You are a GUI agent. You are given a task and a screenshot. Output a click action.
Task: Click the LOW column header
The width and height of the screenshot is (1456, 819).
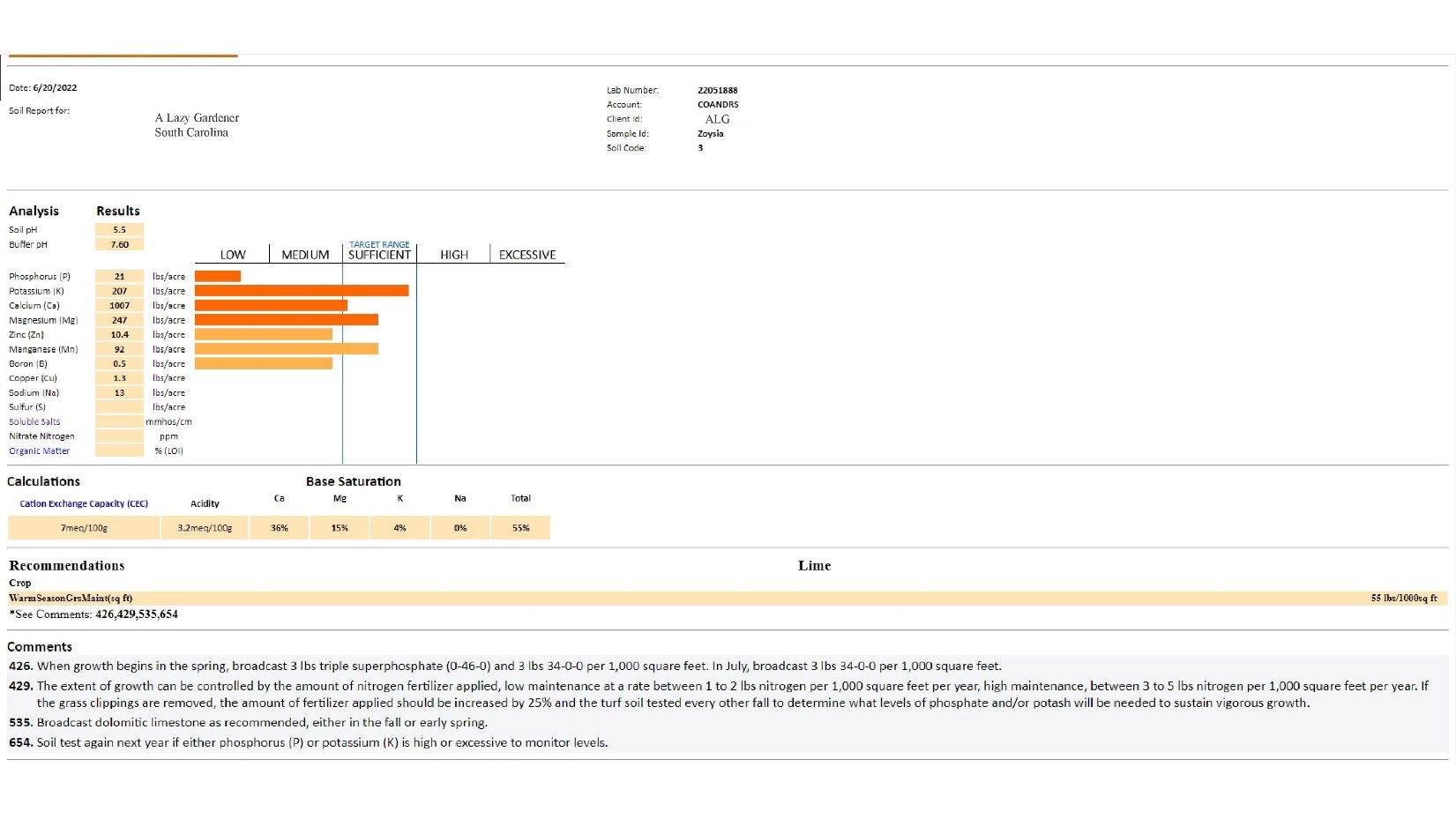(x=233, y=255)
